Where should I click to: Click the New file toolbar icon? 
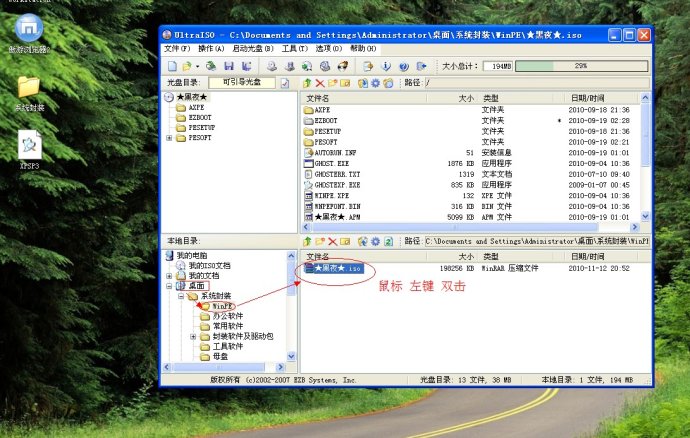coord(172,66)
